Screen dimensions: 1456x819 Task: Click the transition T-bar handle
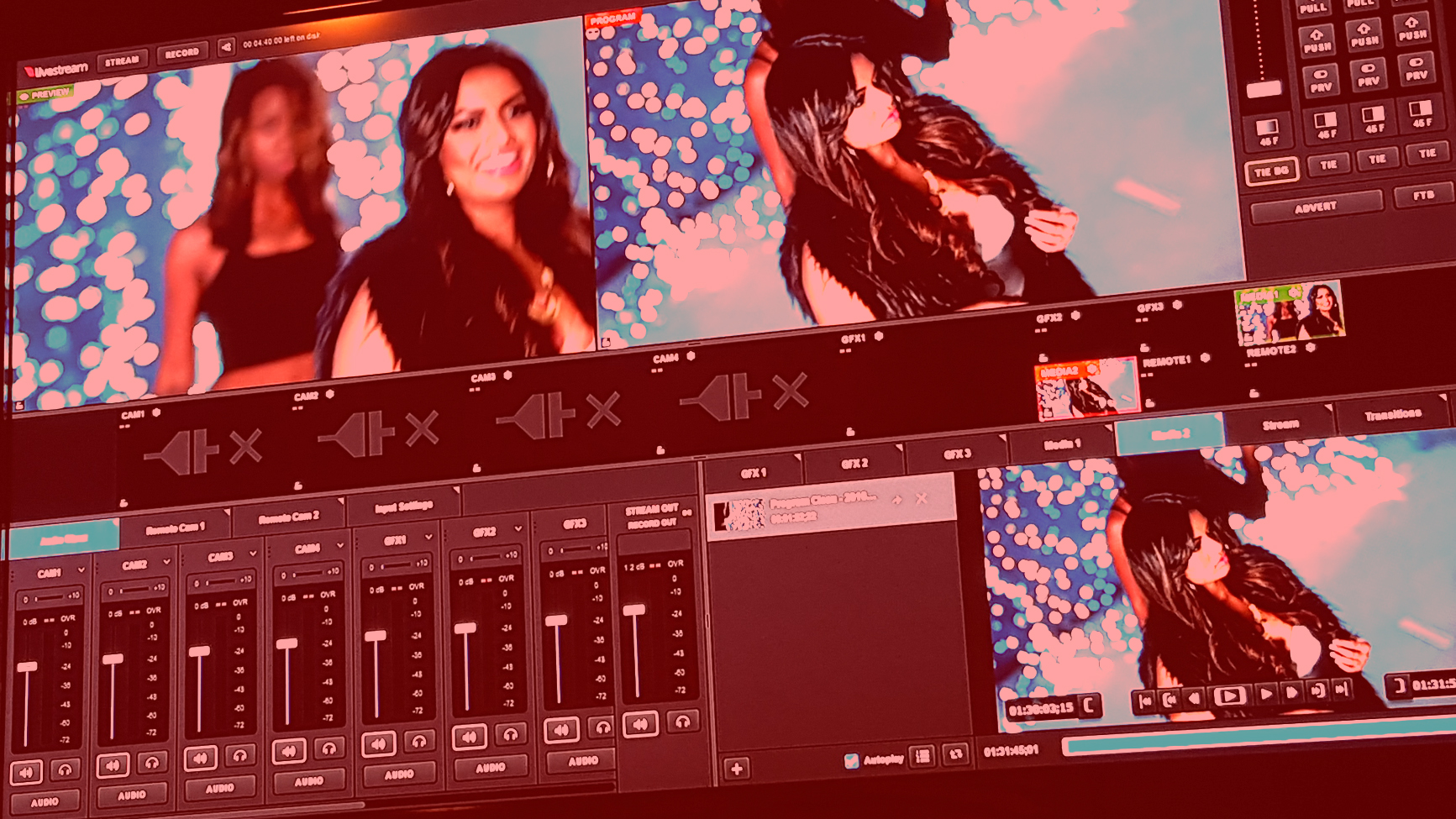click(1263, 89)
